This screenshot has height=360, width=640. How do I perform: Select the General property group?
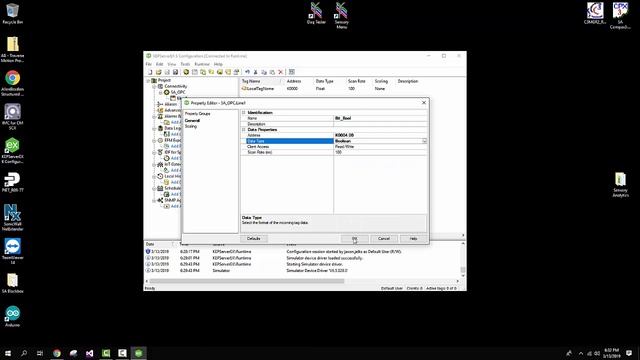click(192, 121)
